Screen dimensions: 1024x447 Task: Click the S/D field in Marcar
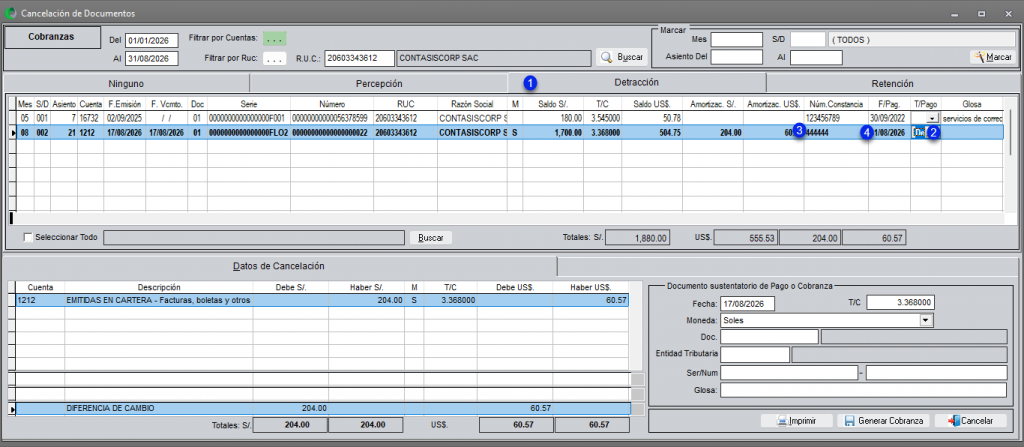[808, 40]
